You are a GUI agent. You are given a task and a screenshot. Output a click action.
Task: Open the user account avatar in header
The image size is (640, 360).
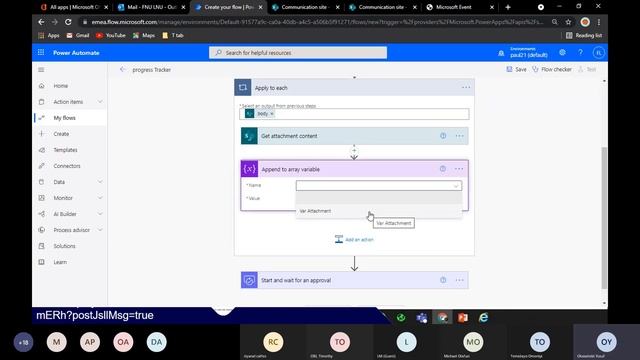(x=598, y=52)
